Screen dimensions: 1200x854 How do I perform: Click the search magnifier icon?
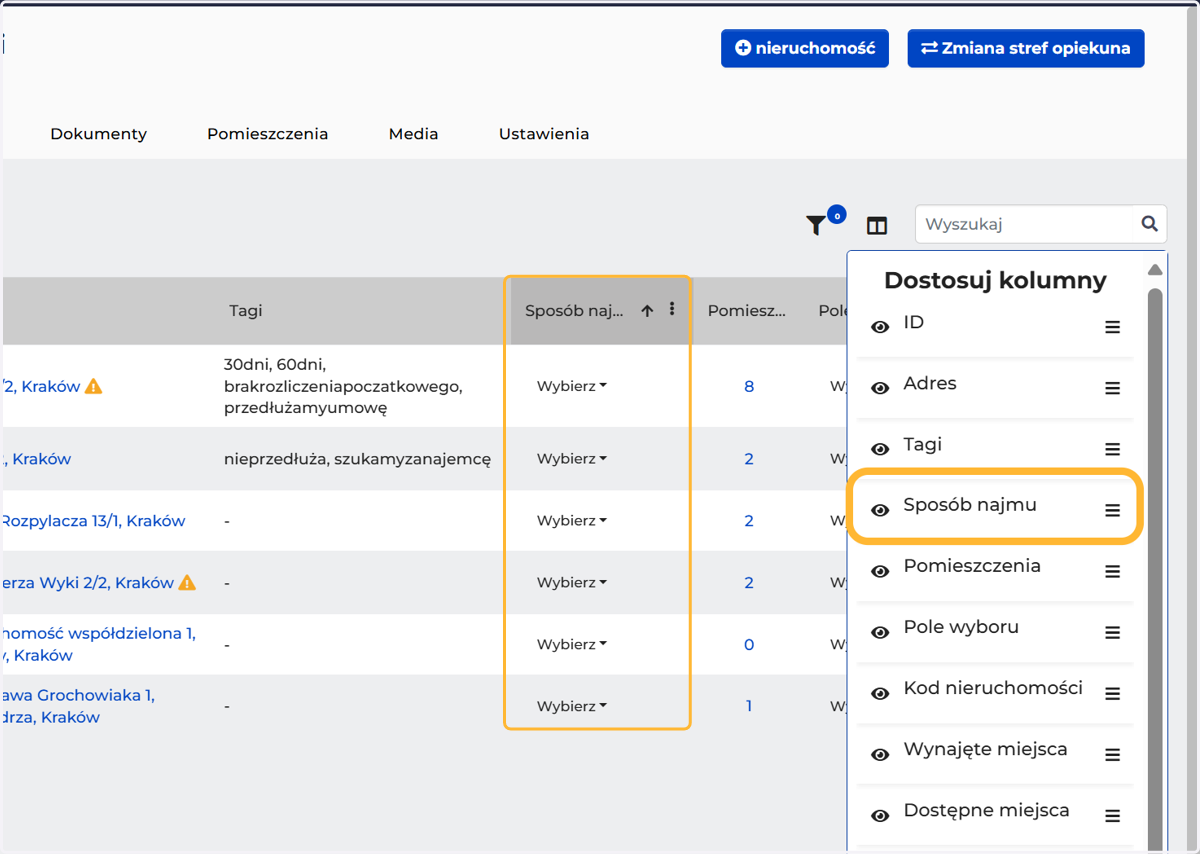coord(1150,224)
